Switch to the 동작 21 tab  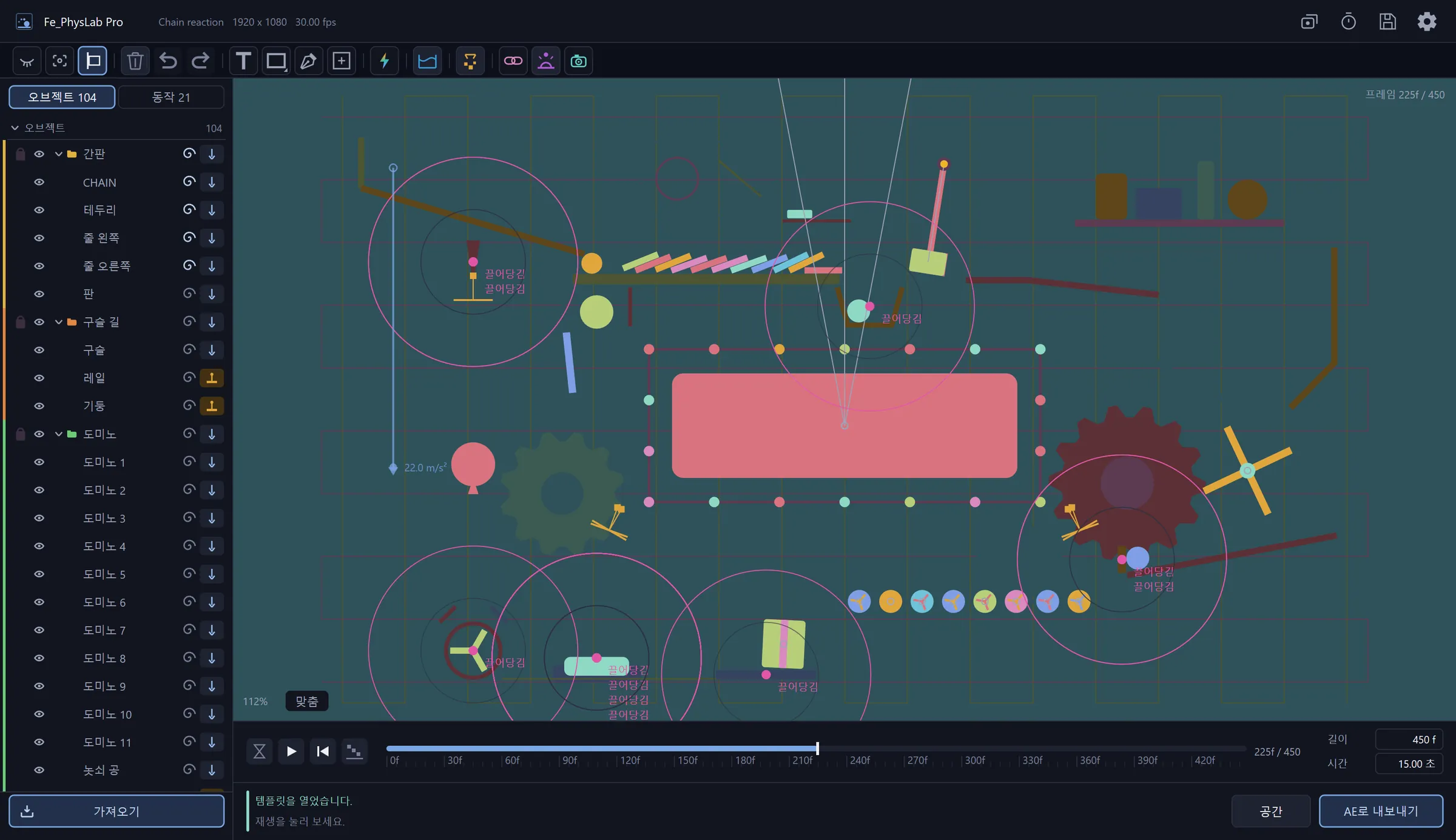(171, 97)
